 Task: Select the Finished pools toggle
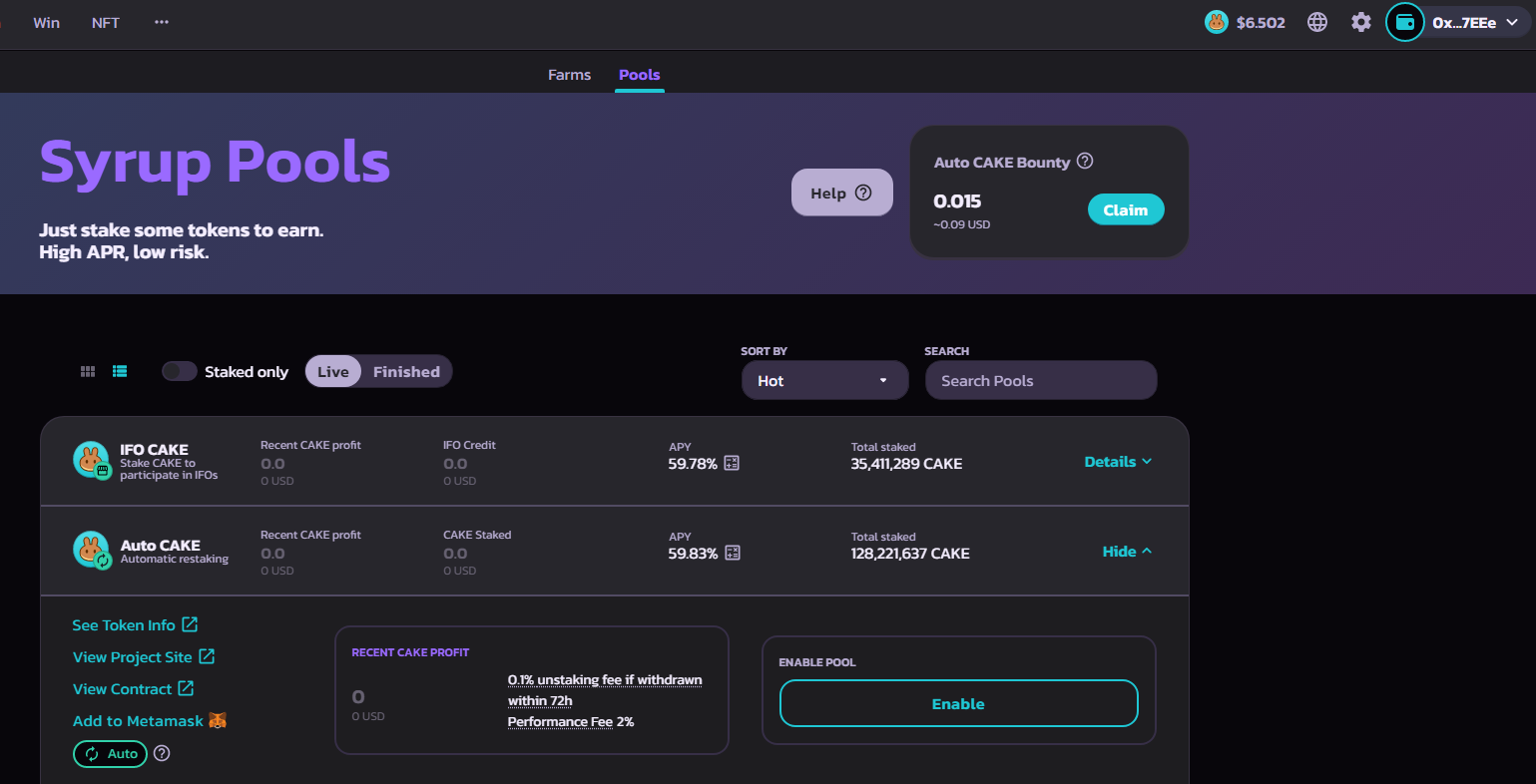[x=406, y=371]
